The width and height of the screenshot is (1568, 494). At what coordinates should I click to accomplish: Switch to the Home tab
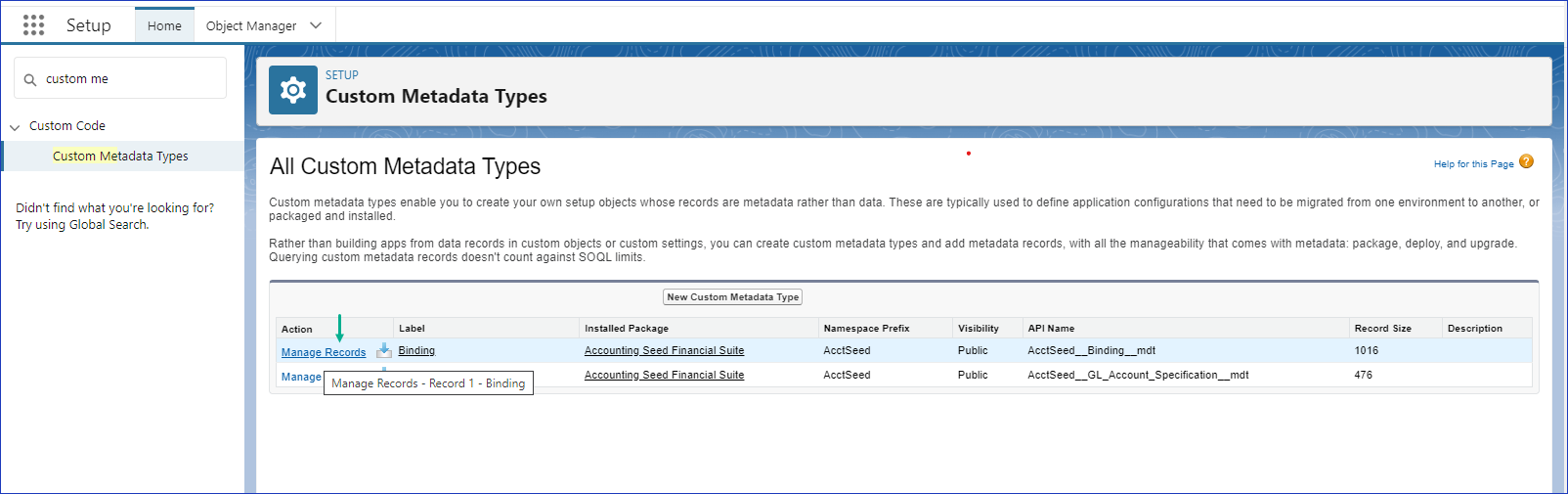(x=164, y=25)
